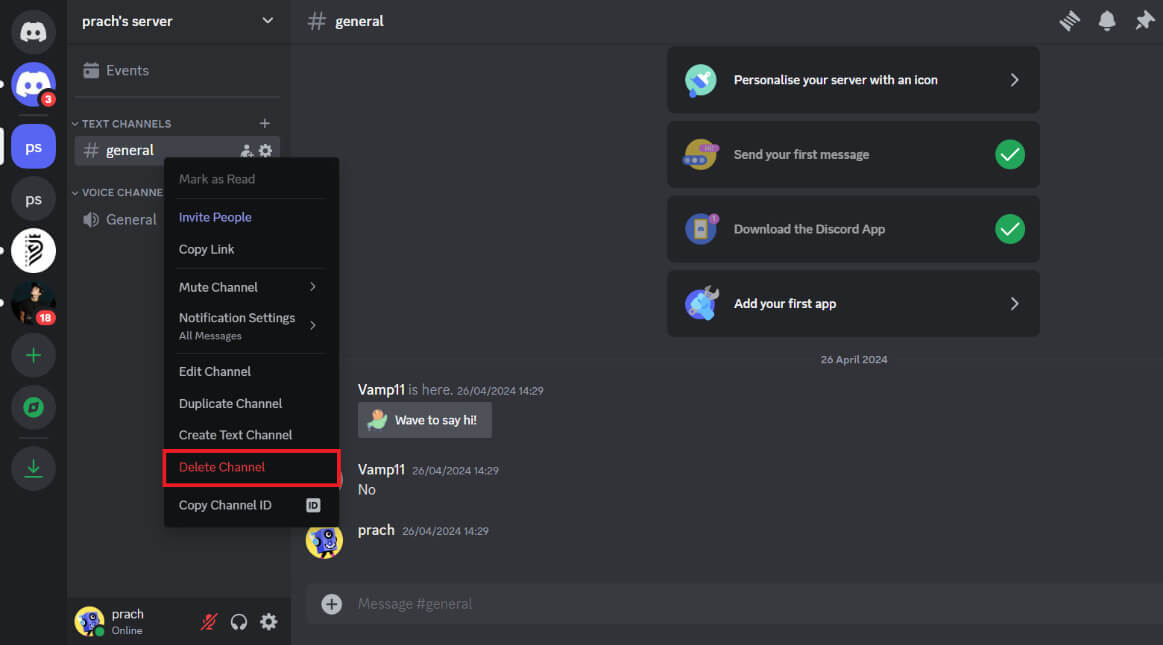This screenshot has height=645, width=1163.
Task: Open Download the Discord App card
Action: click(x=853, y=229)
